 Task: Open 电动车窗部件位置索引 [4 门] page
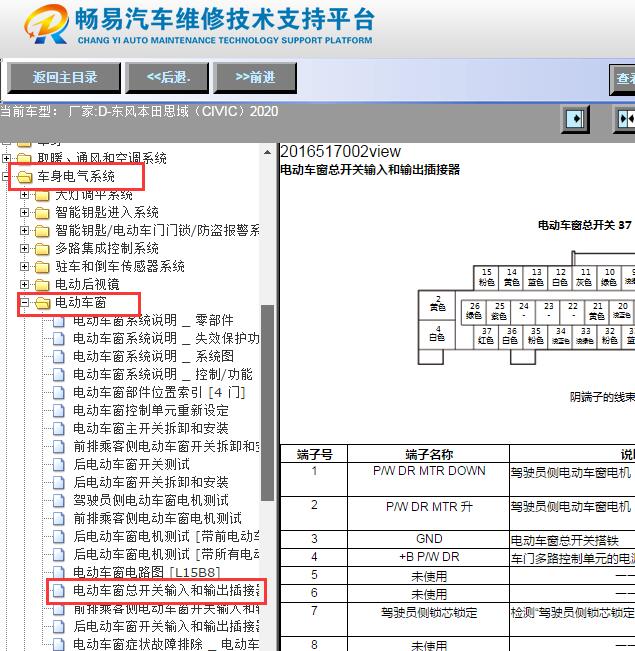(159, 392)
